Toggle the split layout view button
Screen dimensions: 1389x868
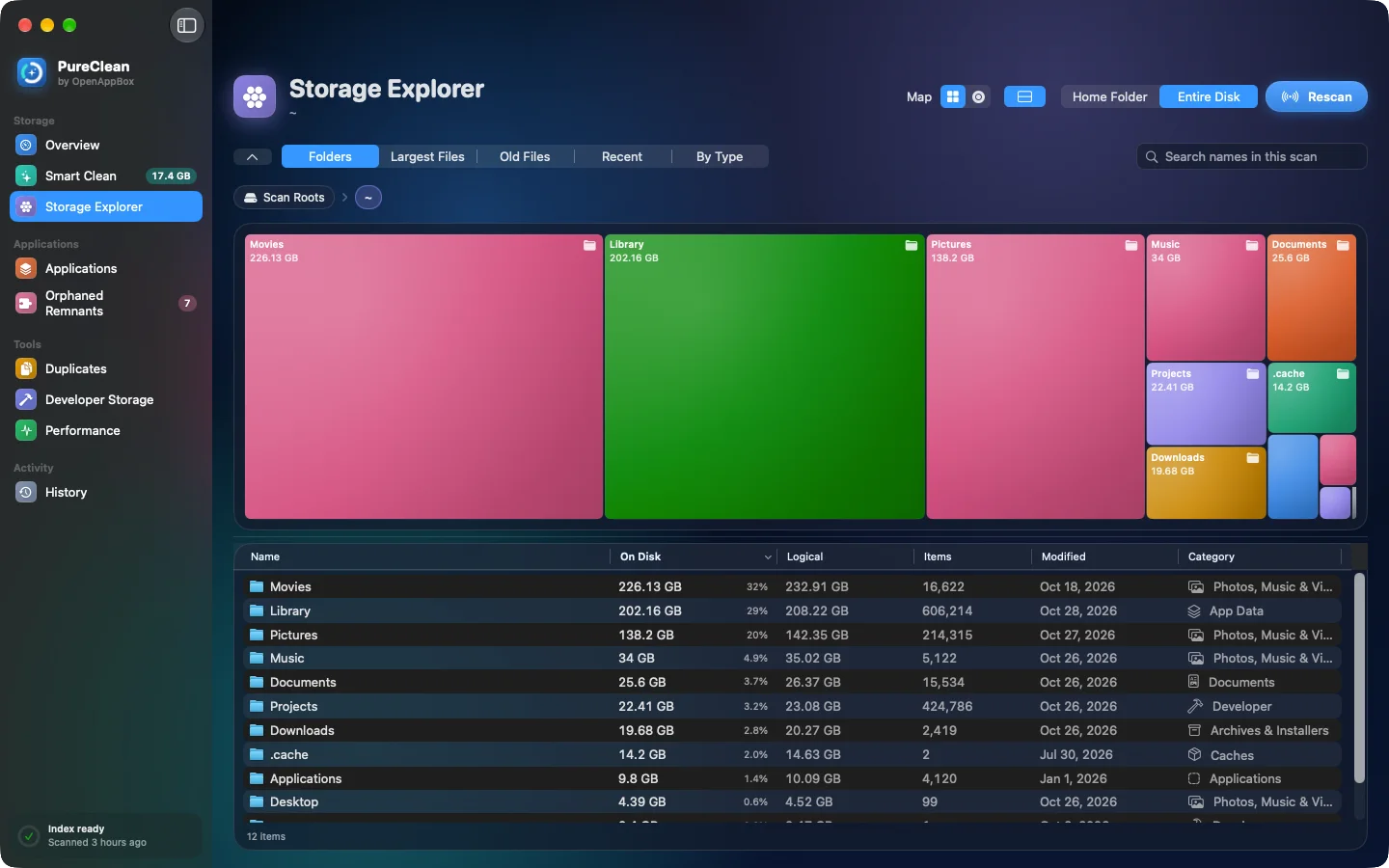coord(1024,96)
